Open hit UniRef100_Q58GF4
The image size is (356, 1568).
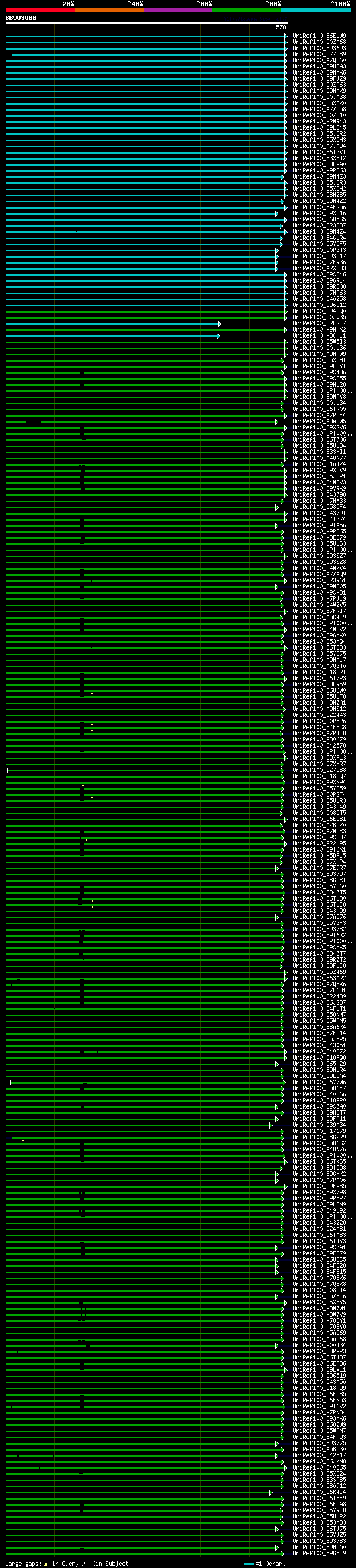tap(319, 507)
